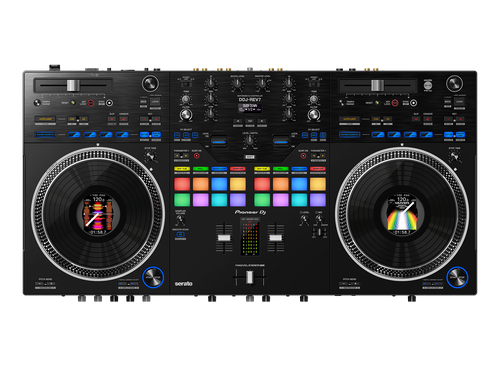Flip the right blue-lit FX paddle lever
The image size is (500, 367).
pyautogui.click(x=281, y=141)
